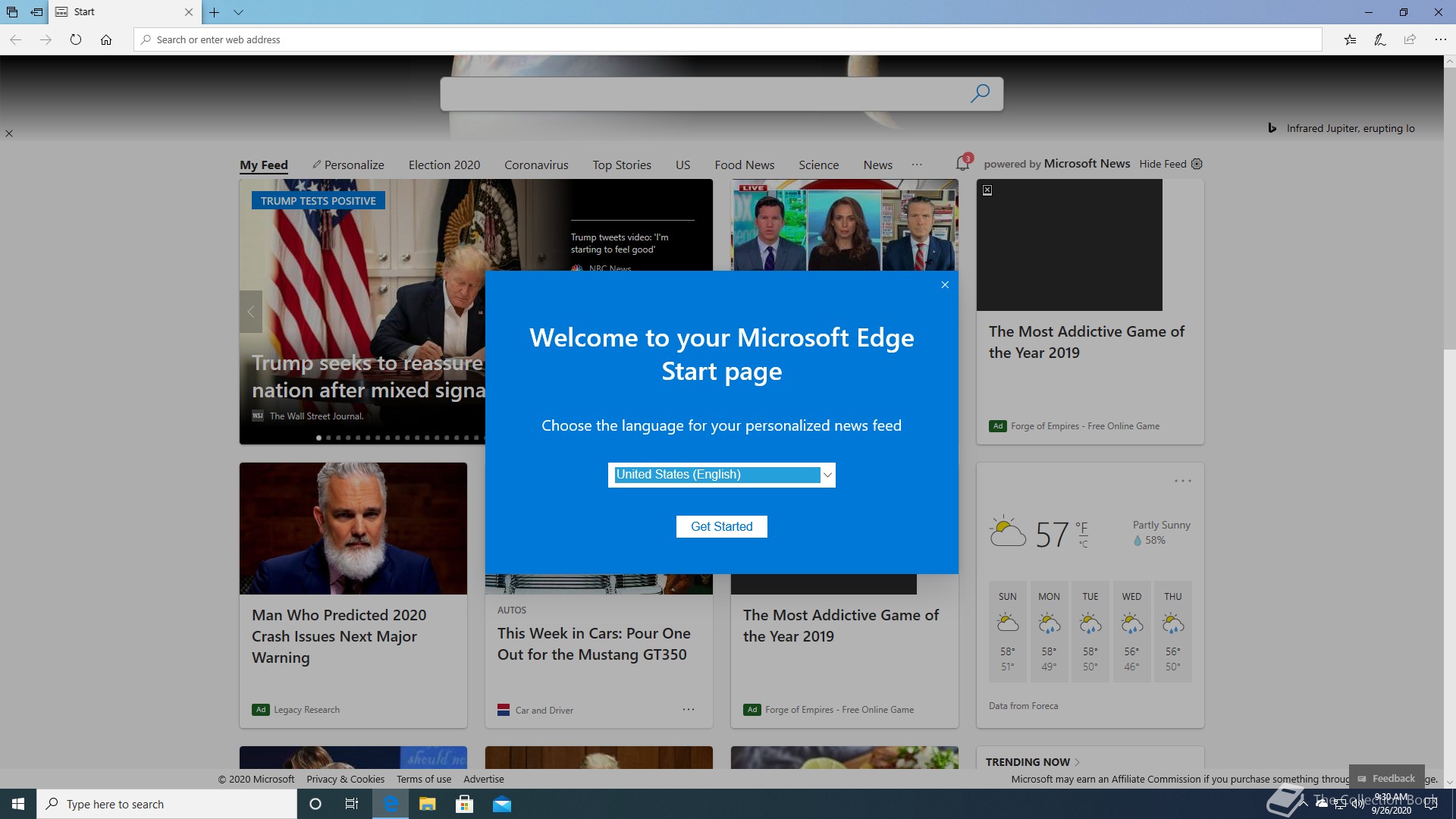Switch to Coronavirus tab
Viewport: 1456px width, 819px height.
[536, 165]
